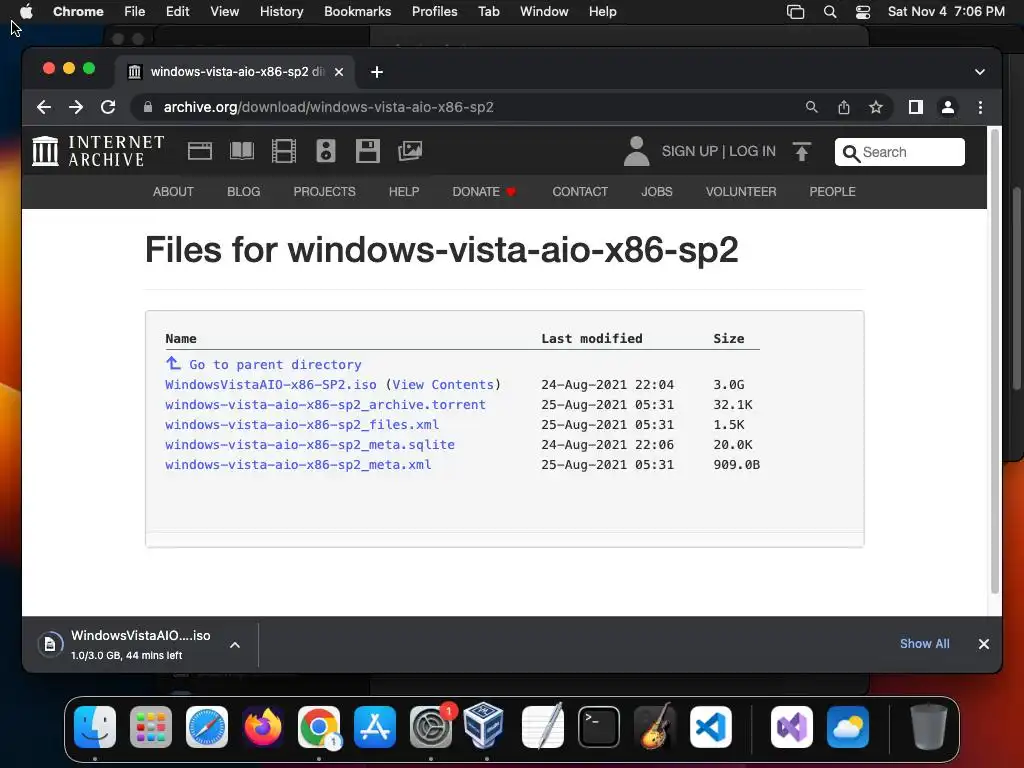Screen dimensions: 1024x768
Task: Select the windows-vista-aio-x86-sp2 tab
Action: (236, 72)
